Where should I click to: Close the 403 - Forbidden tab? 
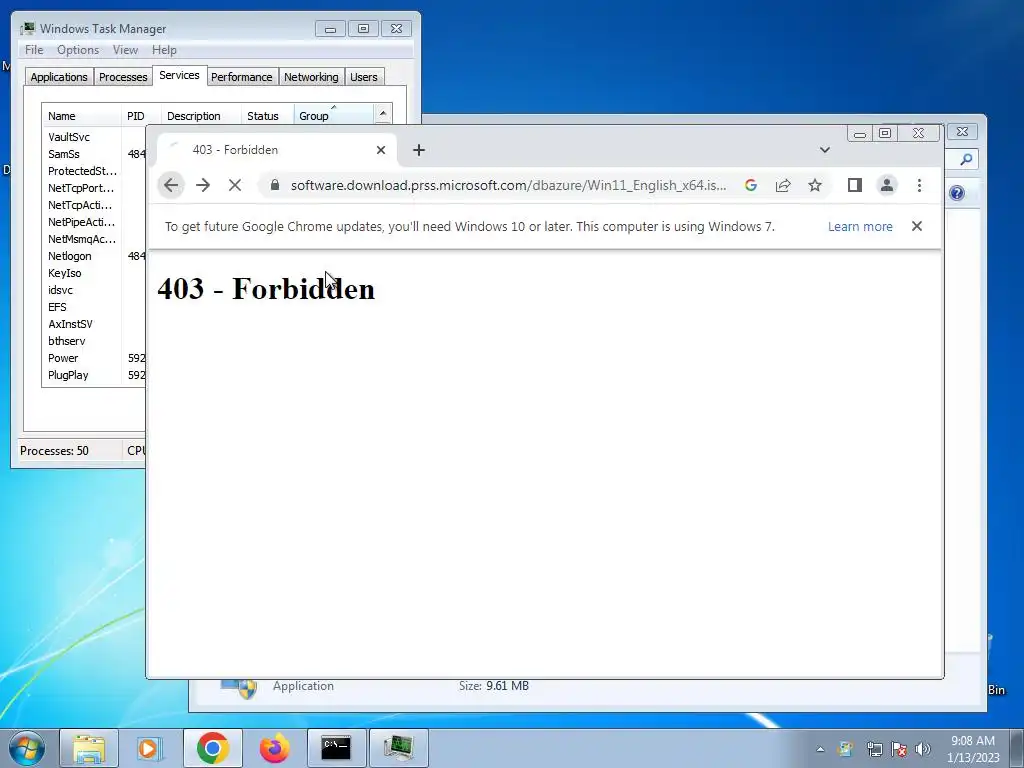tap(381, 150)
